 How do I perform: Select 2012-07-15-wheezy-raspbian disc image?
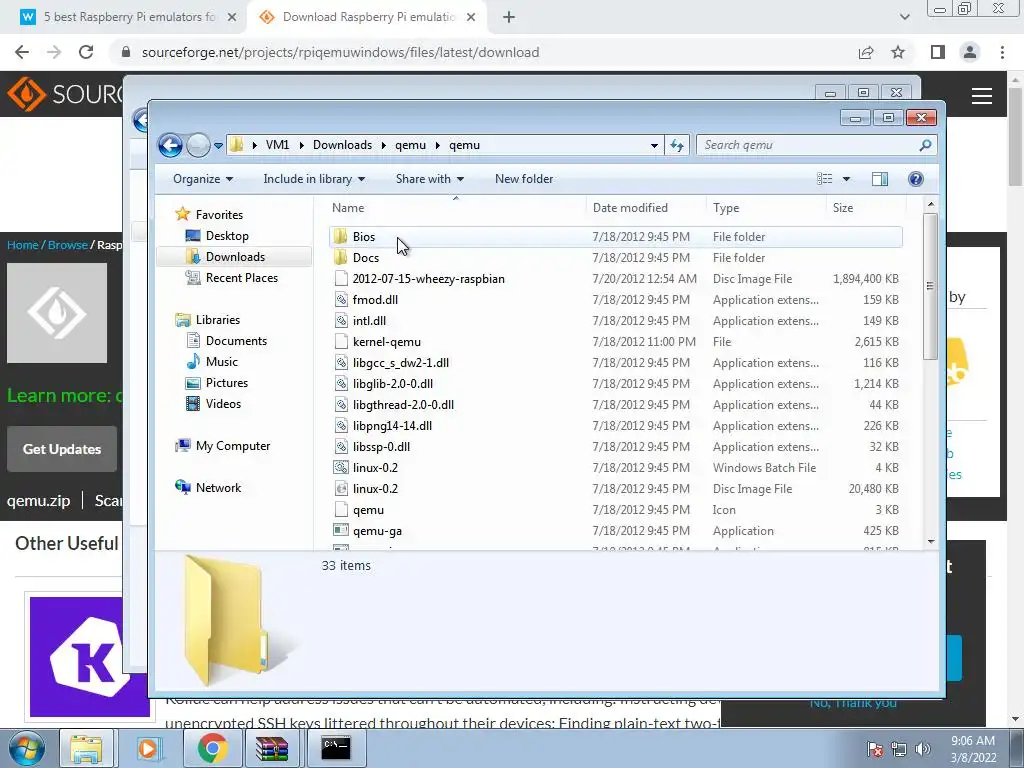pyautogui.click(x=615, y=279)
